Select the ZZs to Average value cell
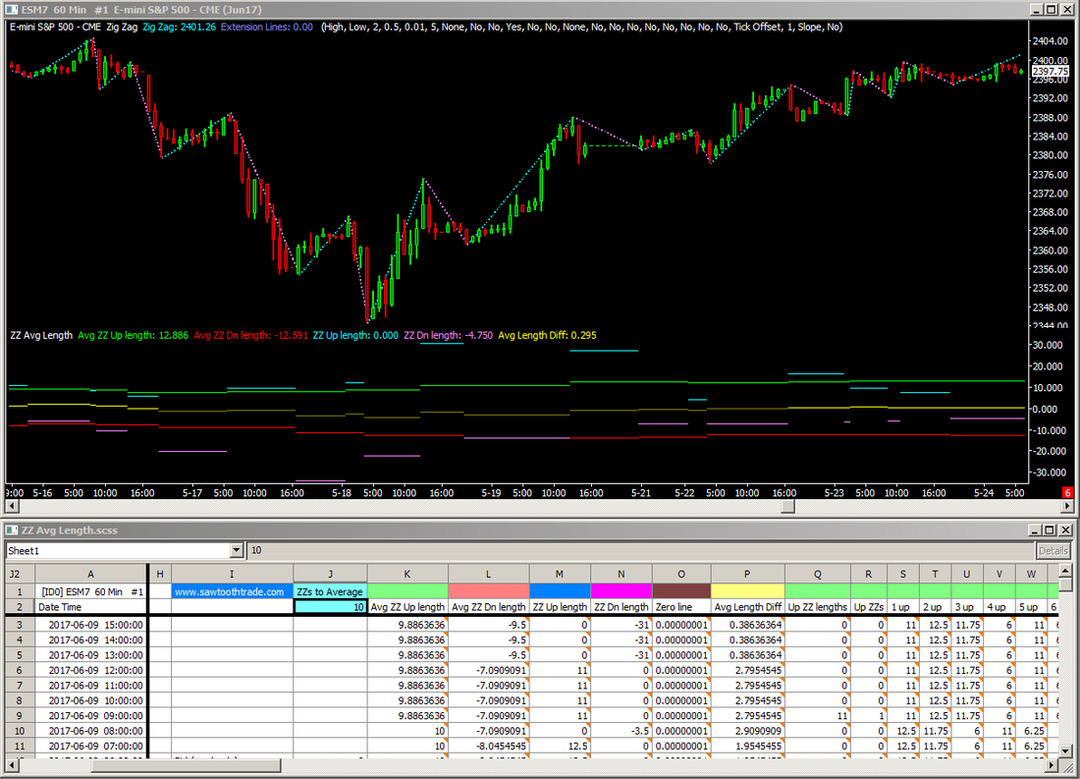 coord(330,607)
